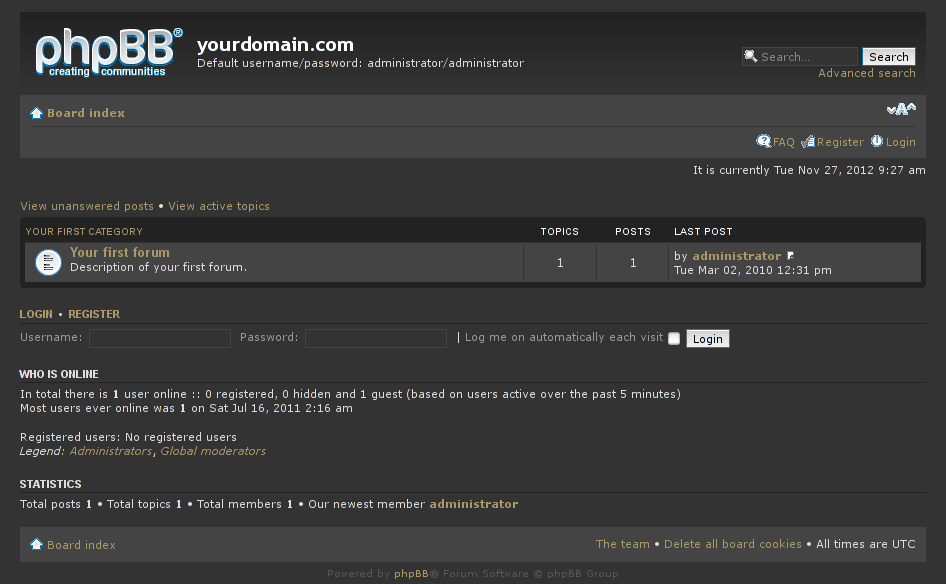Click the Login submit button

pos(707,338)
